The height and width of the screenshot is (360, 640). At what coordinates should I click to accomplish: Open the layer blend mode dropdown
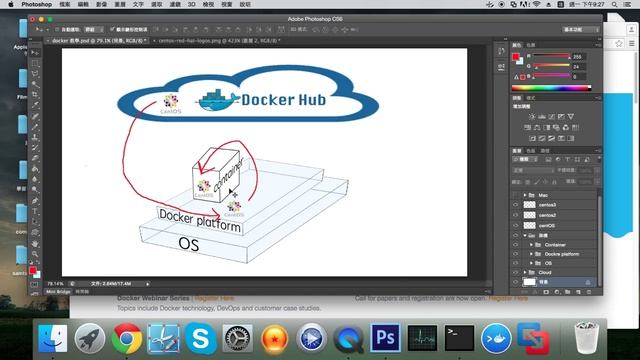point(533,170)
